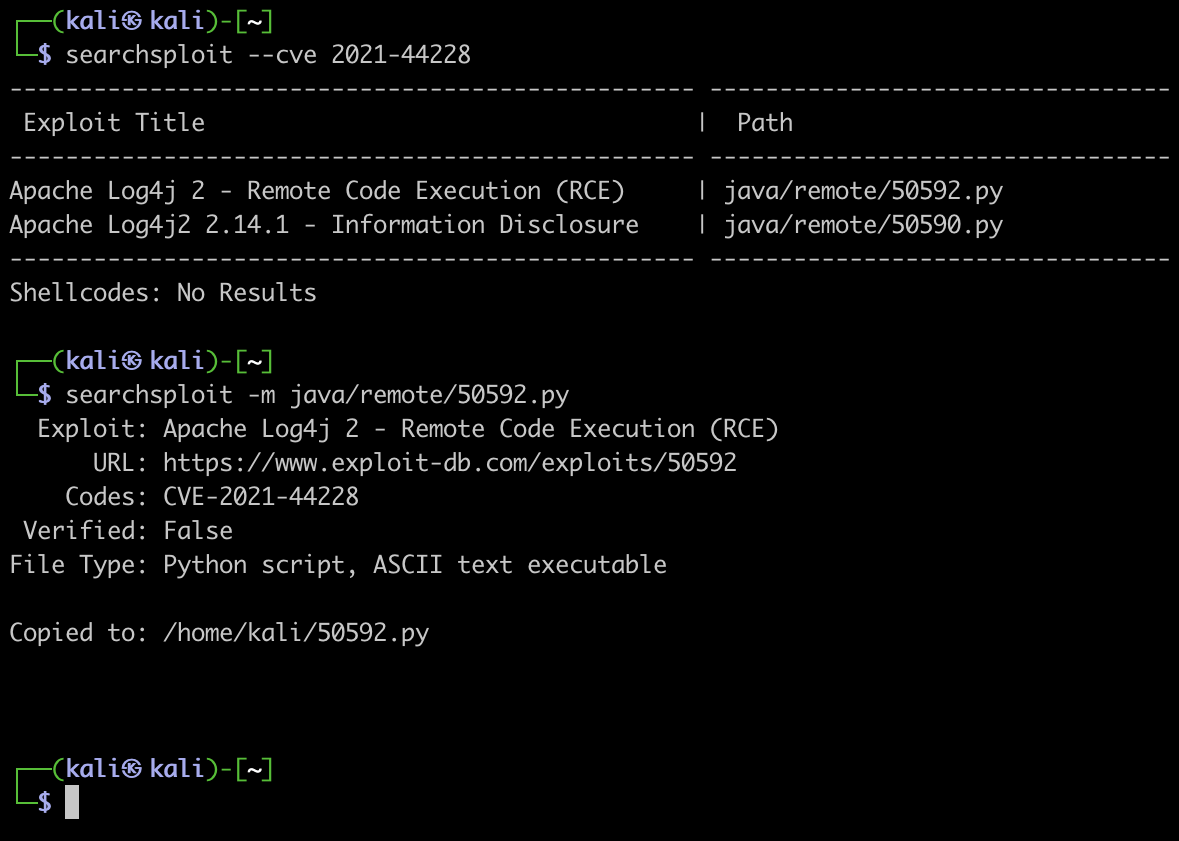
Task: Click the cursor block at the empty prompt
Action: [72, 802]
